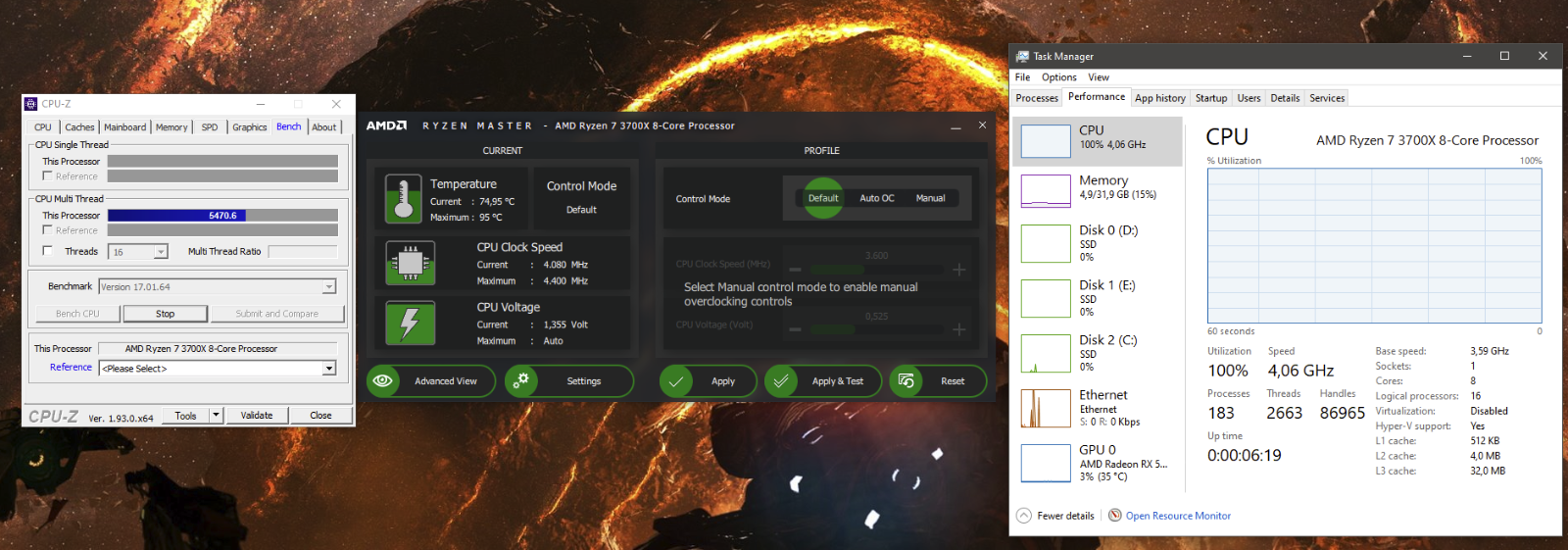
Task: Switch to Services tab in Task Manager
Action: click(x=1327, y=98)
